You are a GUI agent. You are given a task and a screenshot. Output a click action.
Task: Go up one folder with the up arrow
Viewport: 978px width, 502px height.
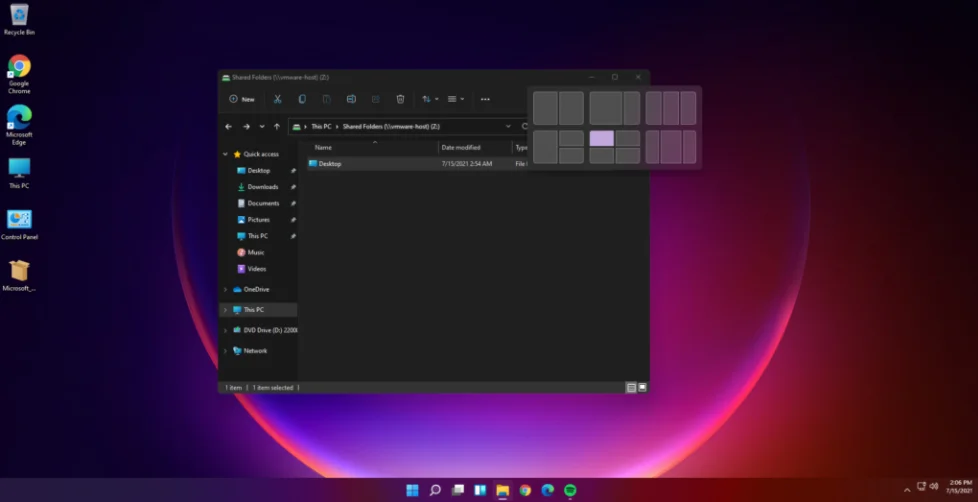[277, 127]
